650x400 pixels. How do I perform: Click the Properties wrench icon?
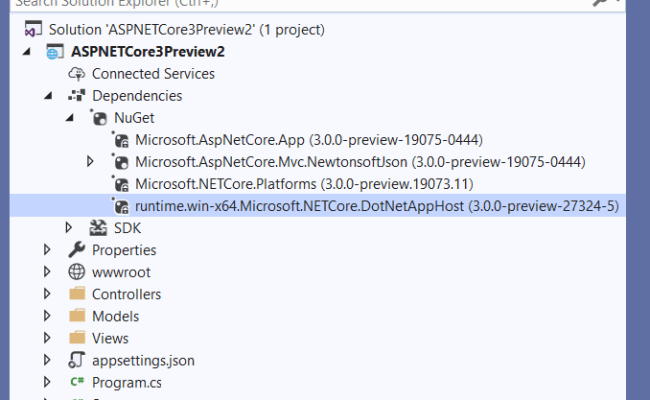coord(77,250)
